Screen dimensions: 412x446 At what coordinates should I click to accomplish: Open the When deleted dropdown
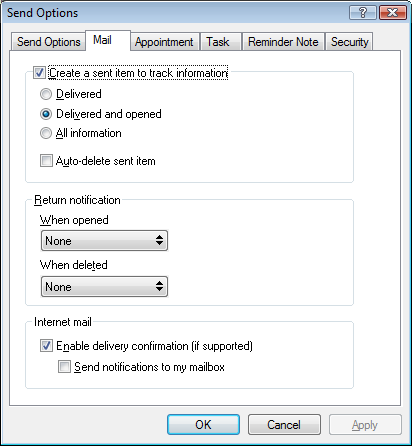click(x=104, y=286)
